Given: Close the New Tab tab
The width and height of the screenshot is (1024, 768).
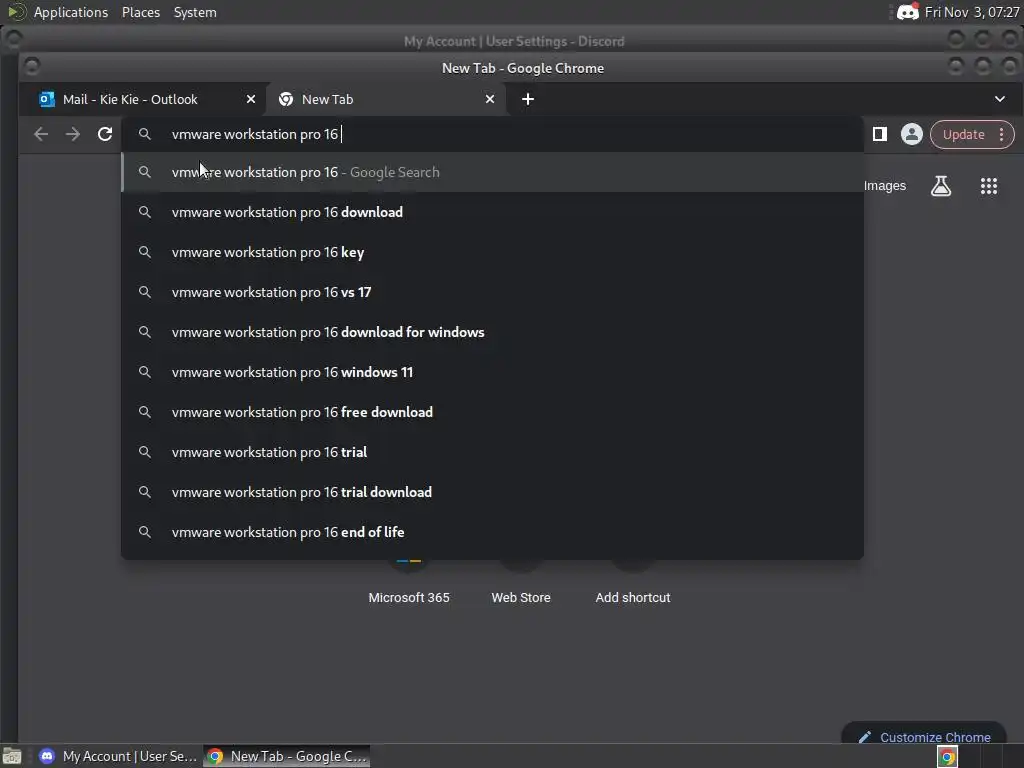Looking at the screenshot, I should (490, 99).
